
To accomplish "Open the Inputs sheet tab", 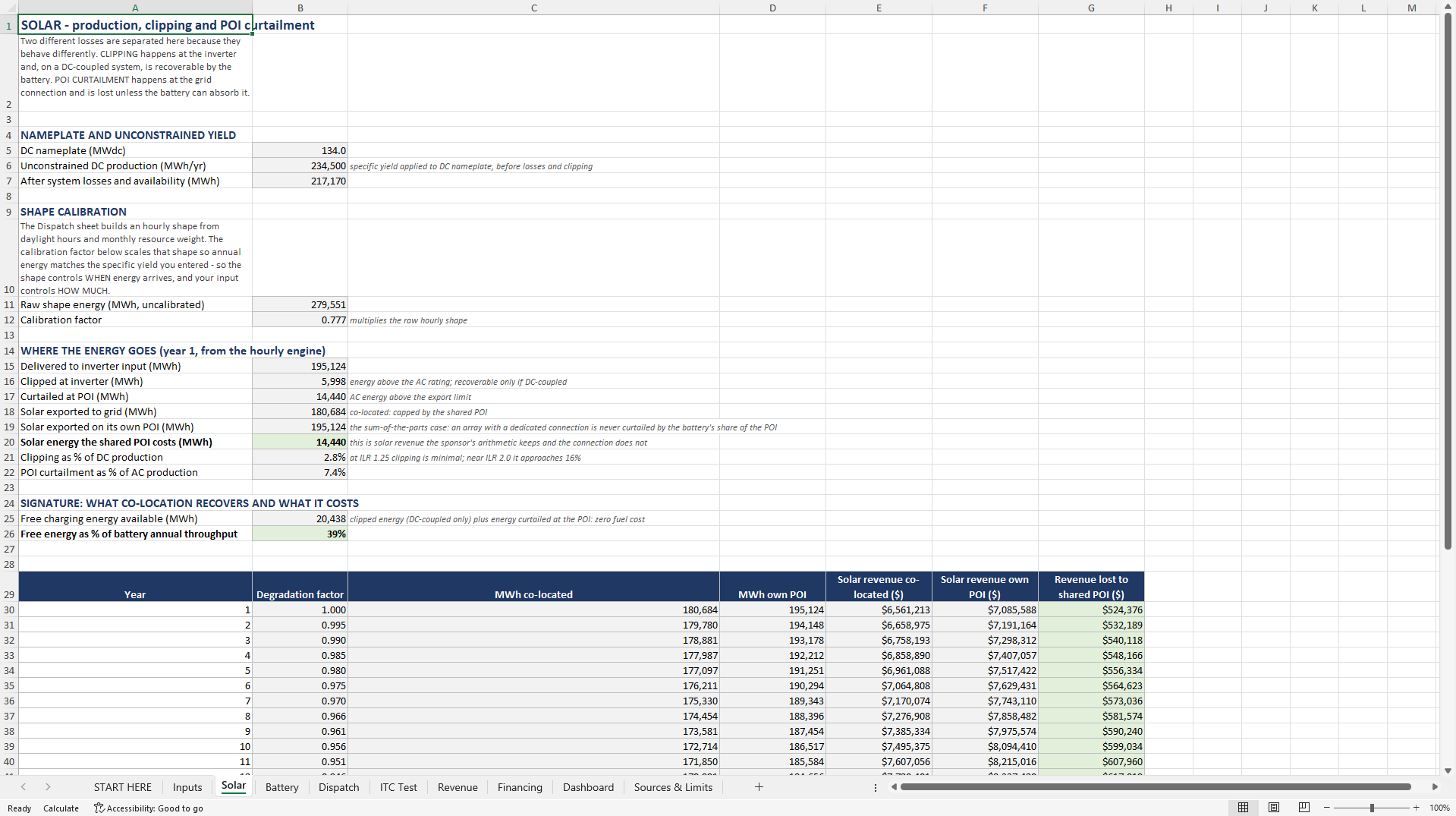I will [187, 787].
